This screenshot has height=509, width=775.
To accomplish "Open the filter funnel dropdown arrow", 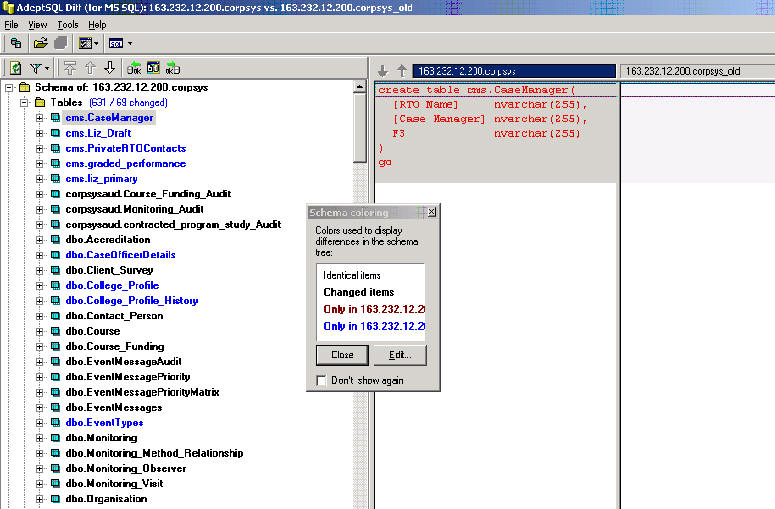I will click(x=47, y=69).
